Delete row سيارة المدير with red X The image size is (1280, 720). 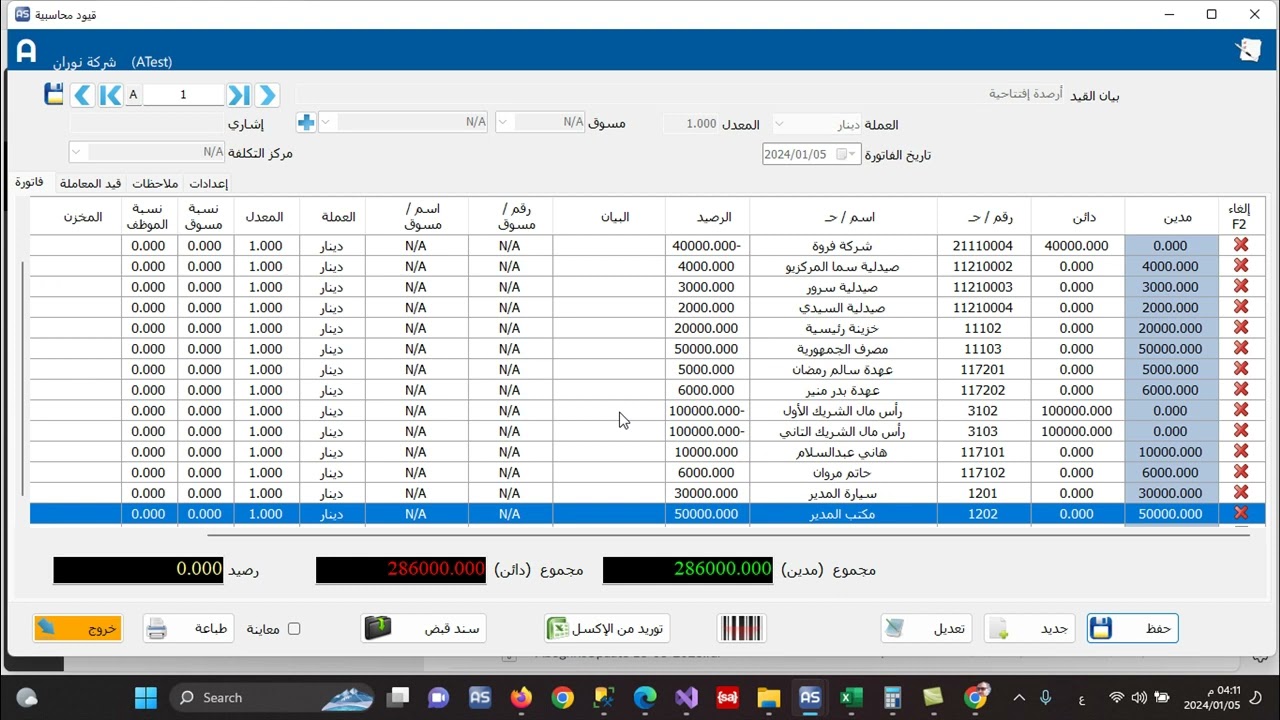click(x=1241, y=492)
